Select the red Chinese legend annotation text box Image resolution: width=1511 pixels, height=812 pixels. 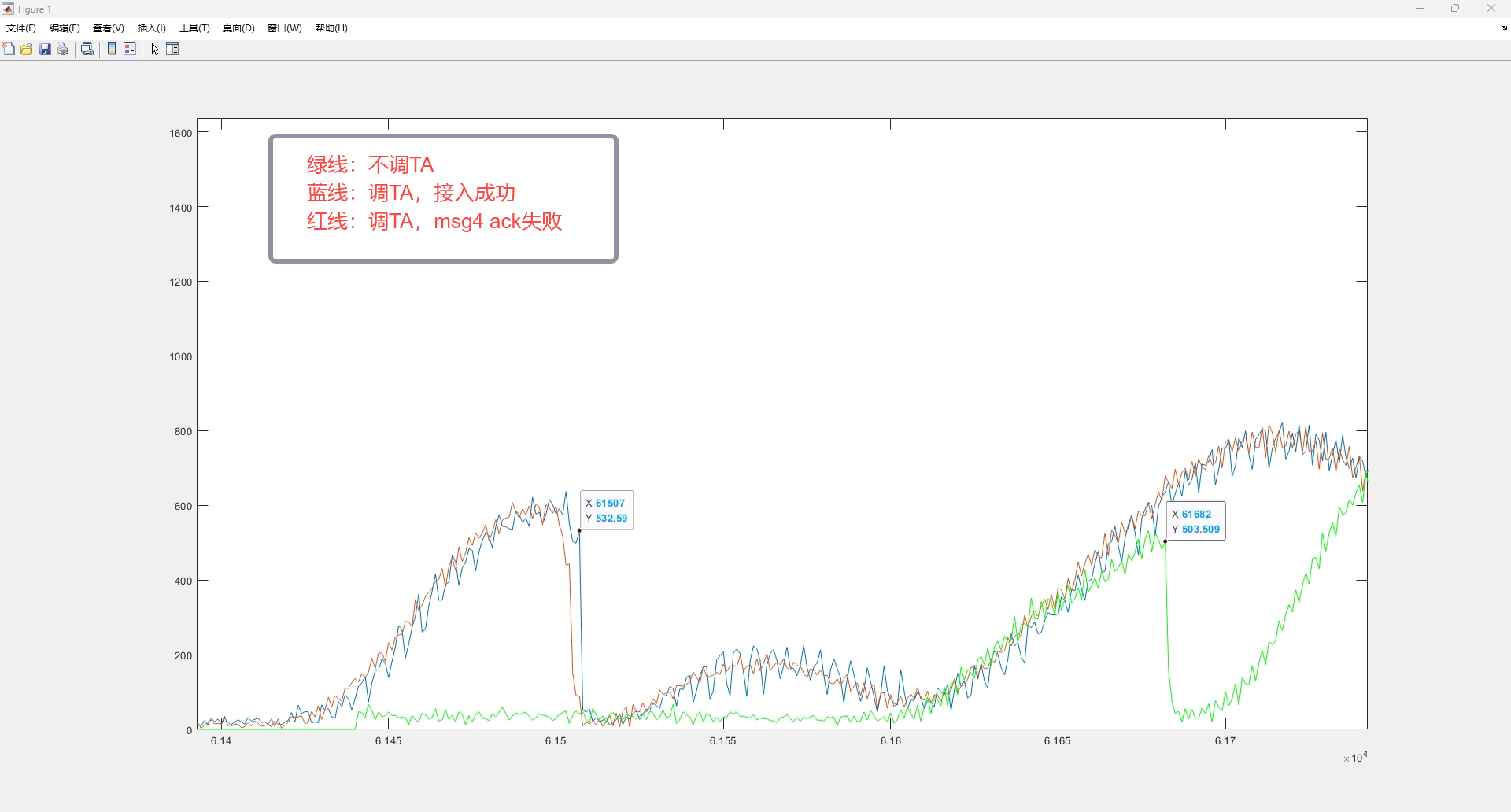click(x=443, y=198)
